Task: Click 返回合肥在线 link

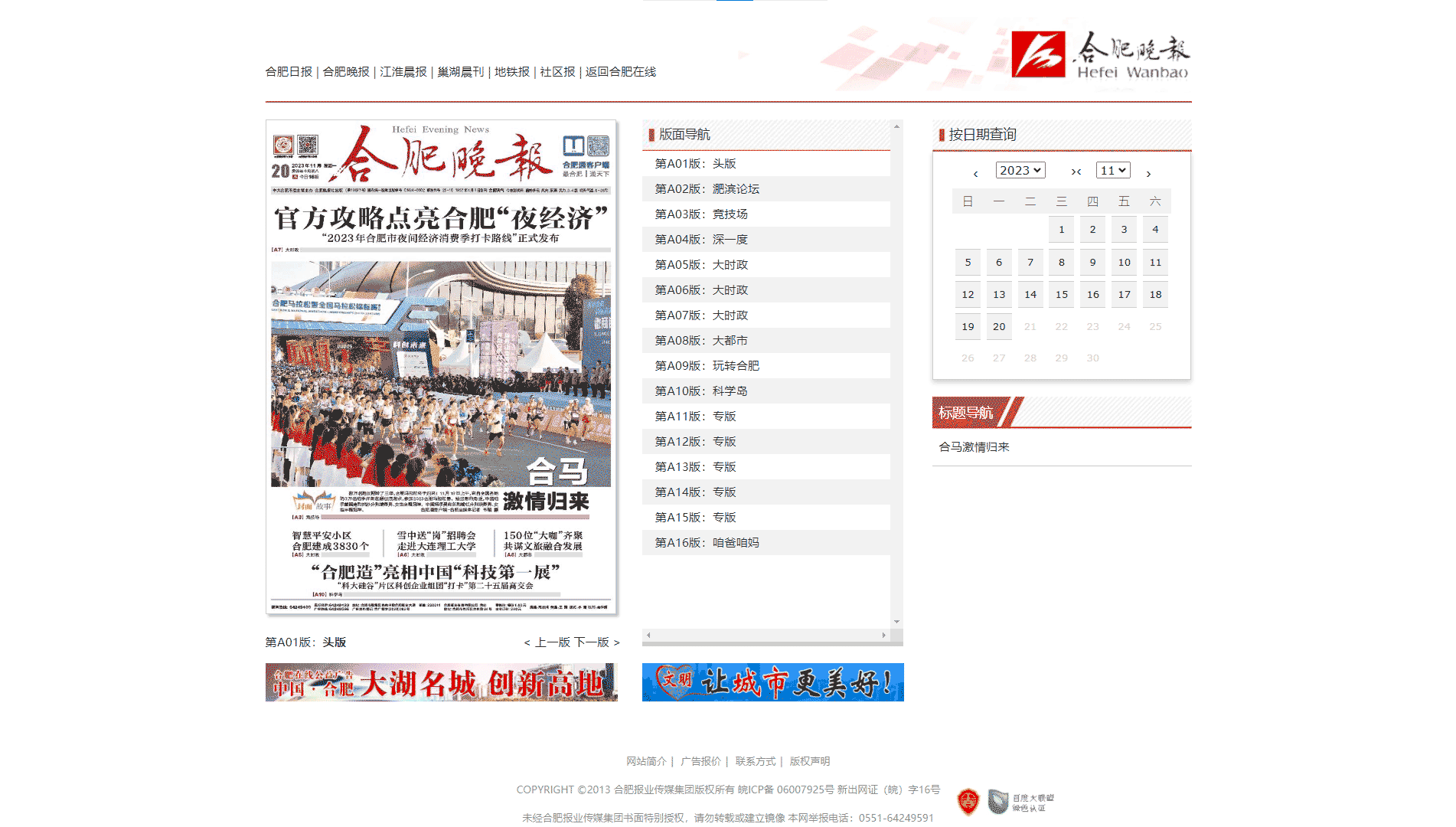Action: tap(621, 72)
